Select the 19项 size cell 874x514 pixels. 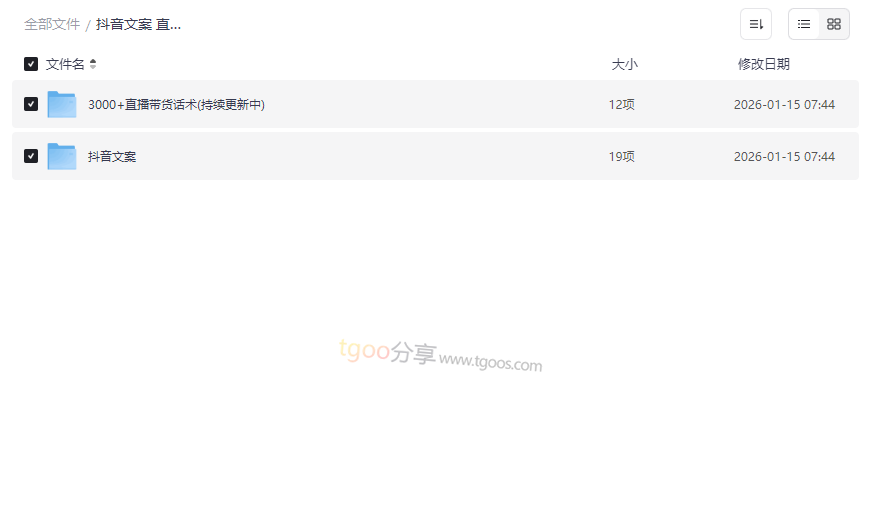(621, 157)
